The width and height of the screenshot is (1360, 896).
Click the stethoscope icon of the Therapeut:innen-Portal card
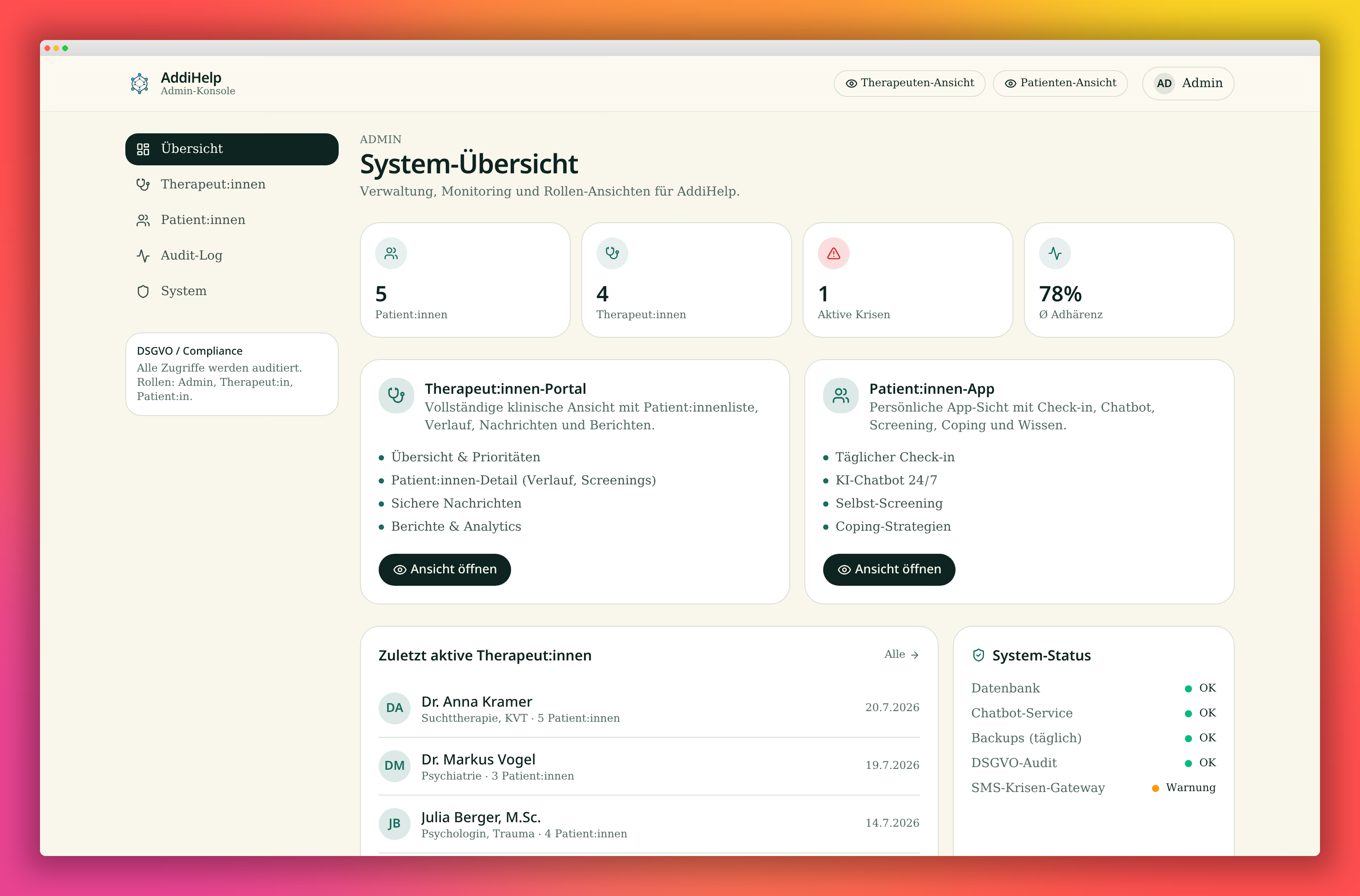point(396,396)
